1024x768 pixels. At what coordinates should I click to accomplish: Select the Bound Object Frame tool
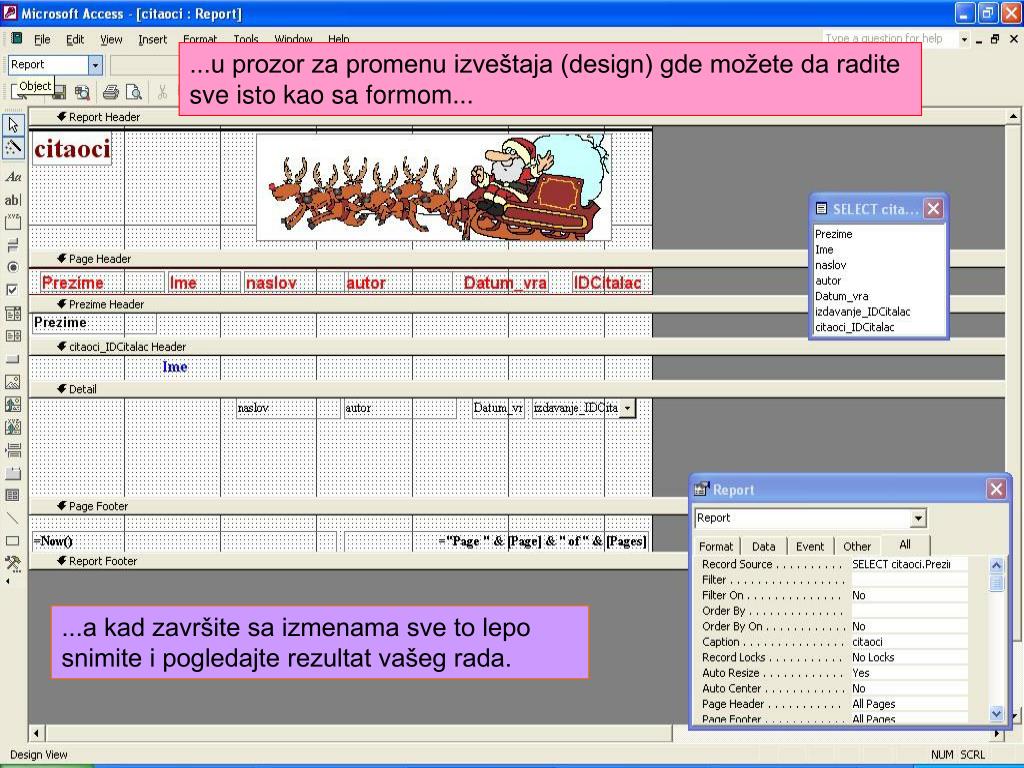click(x=13, y=427)
